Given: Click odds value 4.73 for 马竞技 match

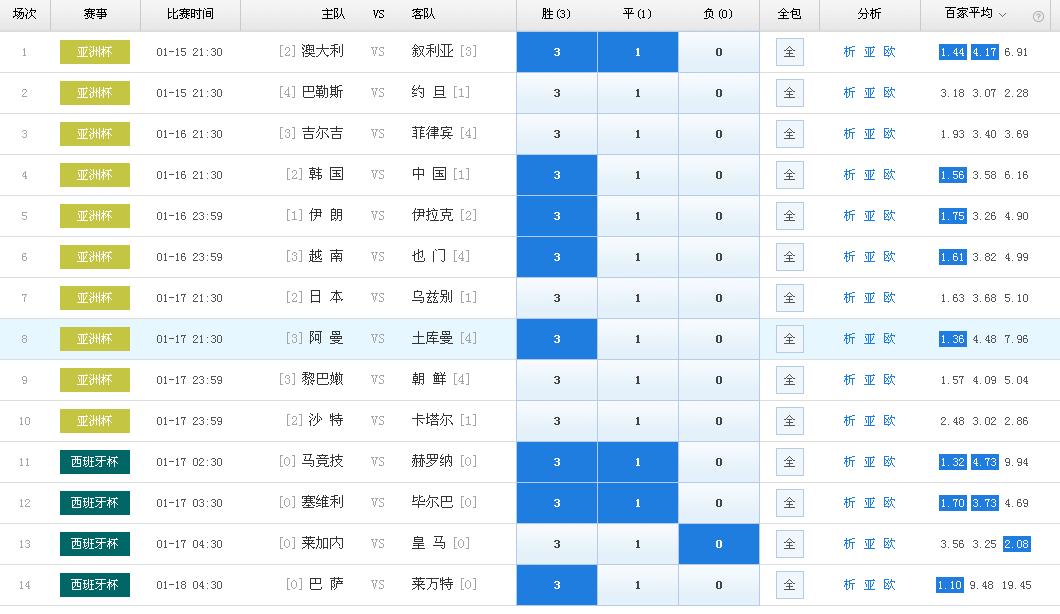Looking at the screenshot, I should click(985, 462).
